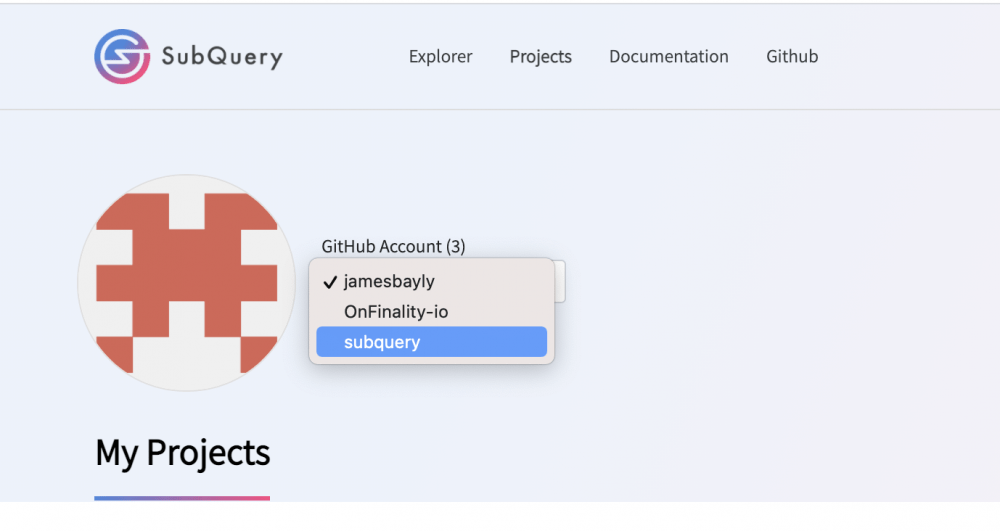Image resolution: width=1000 pixels, height=531 pixels.
Task: Click the gradient underline below My Projects
Action: (182, 498)
